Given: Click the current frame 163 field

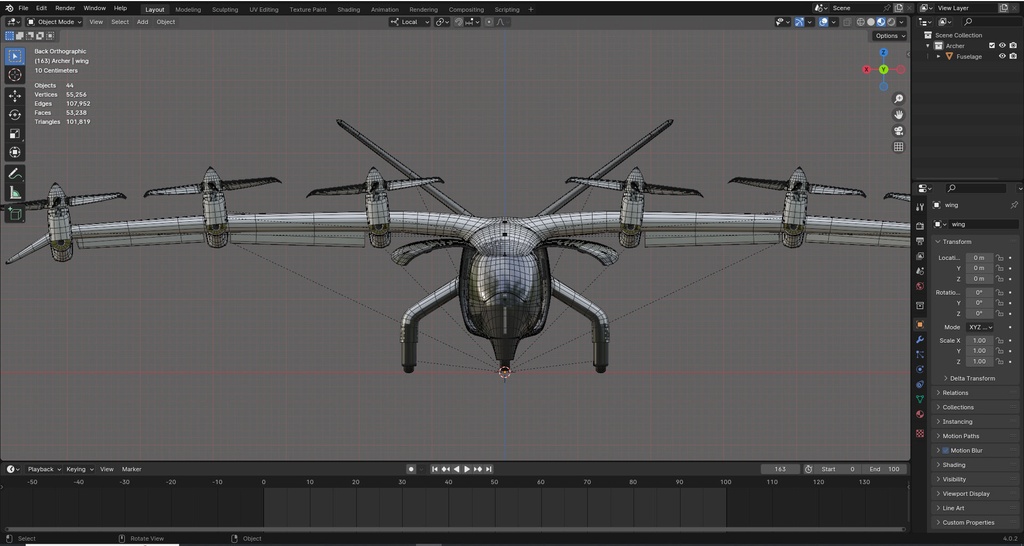Looking at the screenshot, I should pyautogui.click(x=780, y=469).
